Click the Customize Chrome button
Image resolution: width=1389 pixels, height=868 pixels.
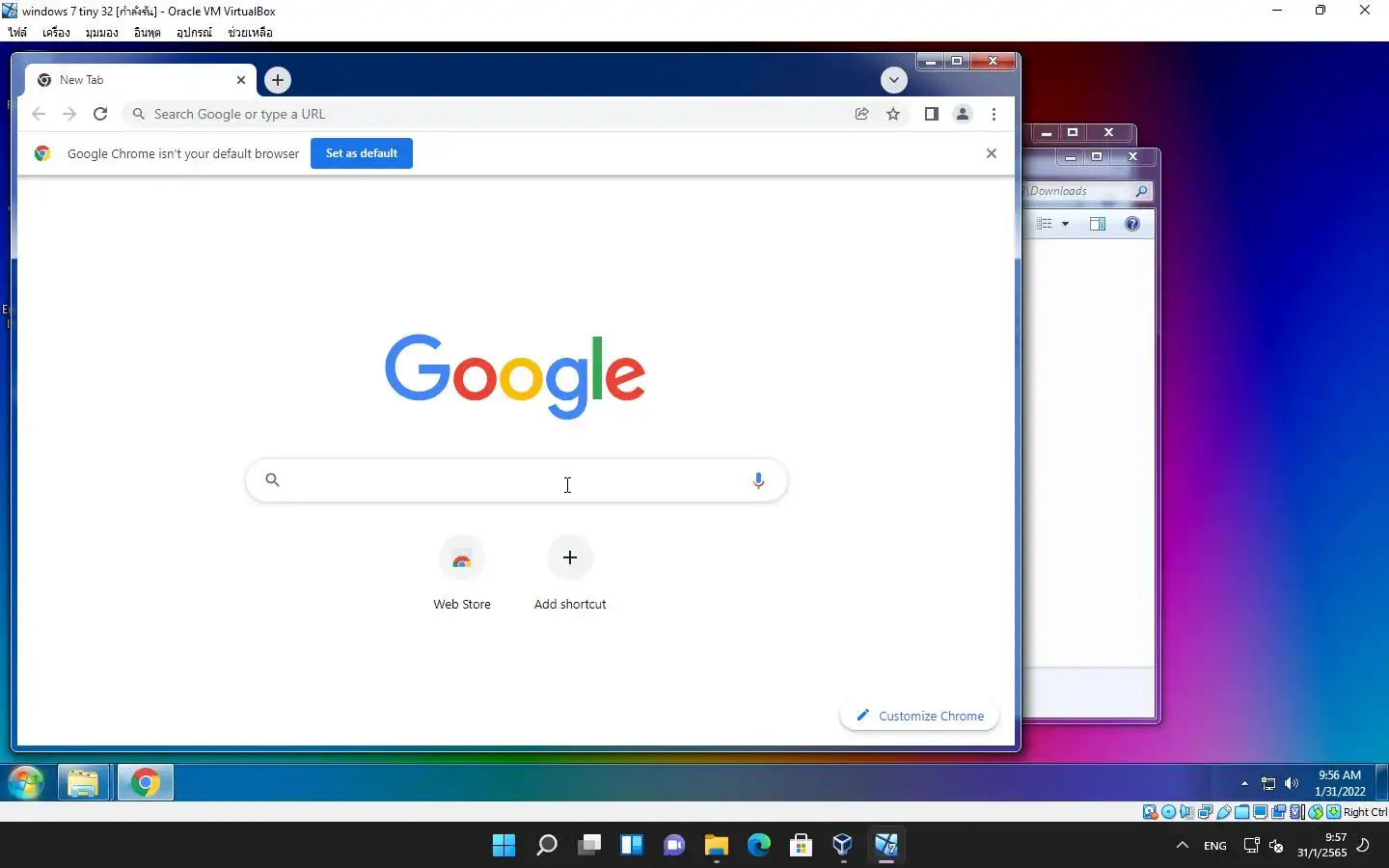pyautogui.click(x=919, y=716)
